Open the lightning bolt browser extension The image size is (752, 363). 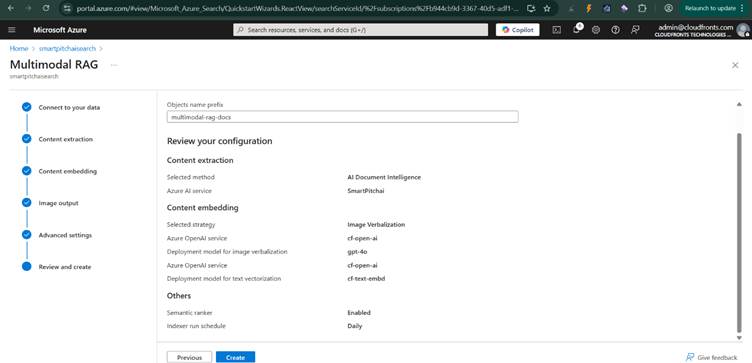[x=588, y=8]
